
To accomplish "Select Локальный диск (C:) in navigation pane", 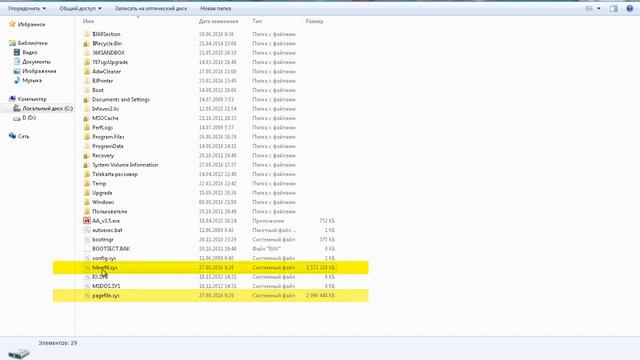I will [x=47, y=108].
